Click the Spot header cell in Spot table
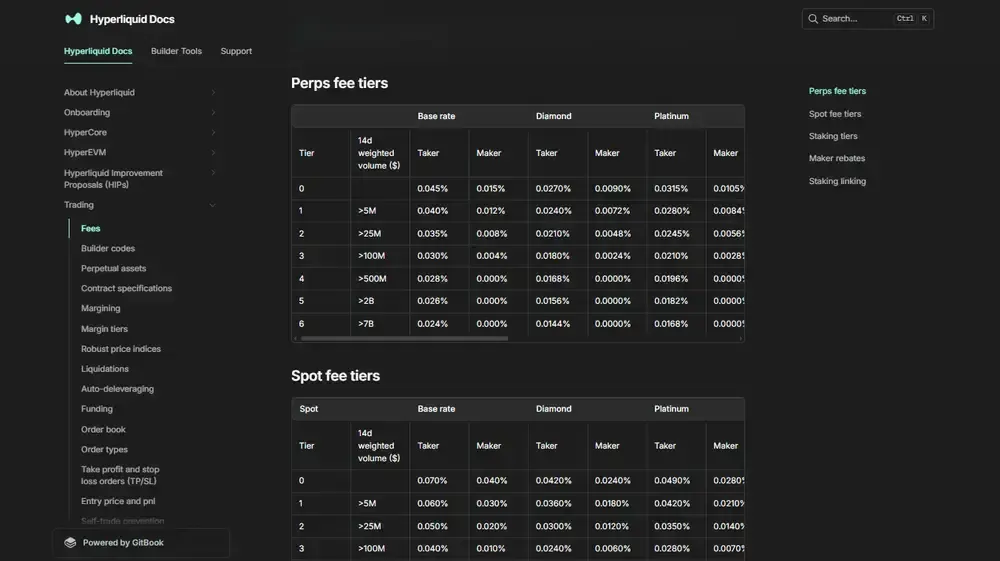The image size is (1000, 561). [309, 409]
